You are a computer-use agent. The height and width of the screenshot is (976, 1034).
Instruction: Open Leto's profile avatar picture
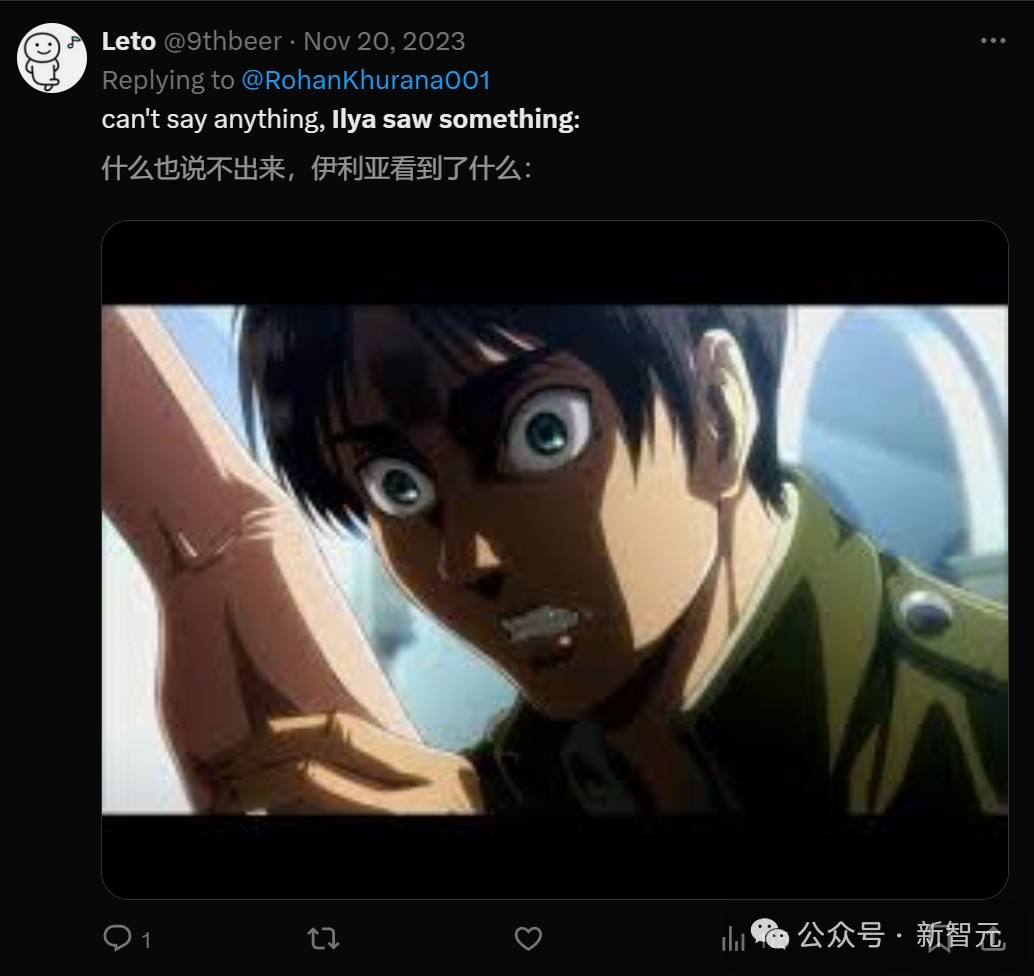(x=51, y=58)
